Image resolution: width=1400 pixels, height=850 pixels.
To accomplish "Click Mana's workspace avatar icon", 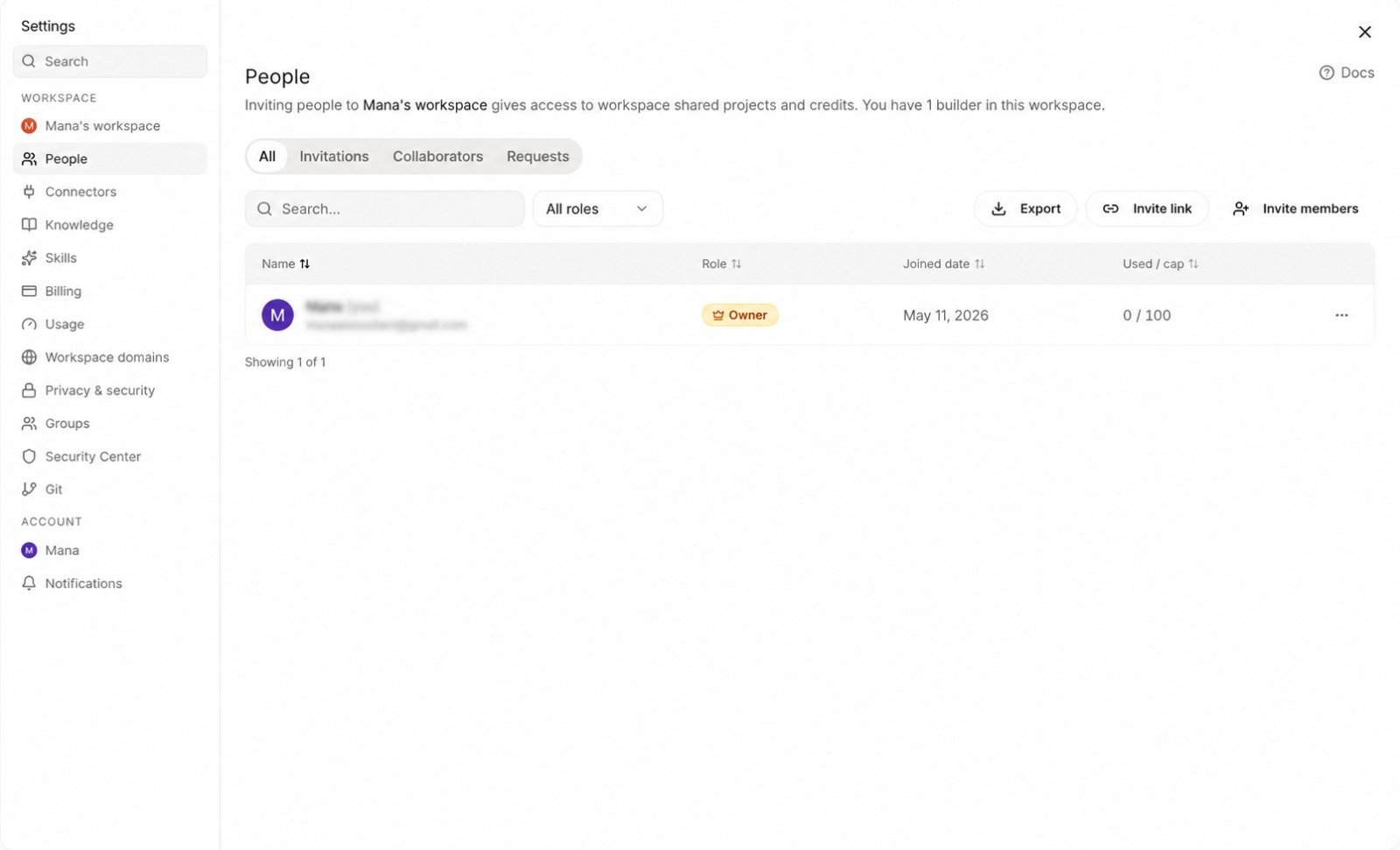I will [29, 126].
